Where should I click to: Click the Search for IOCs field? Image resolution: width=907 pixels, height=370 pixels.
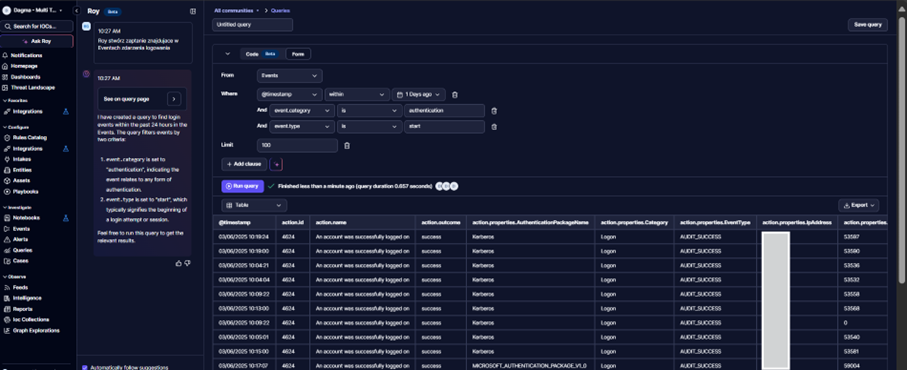(37, 26)
